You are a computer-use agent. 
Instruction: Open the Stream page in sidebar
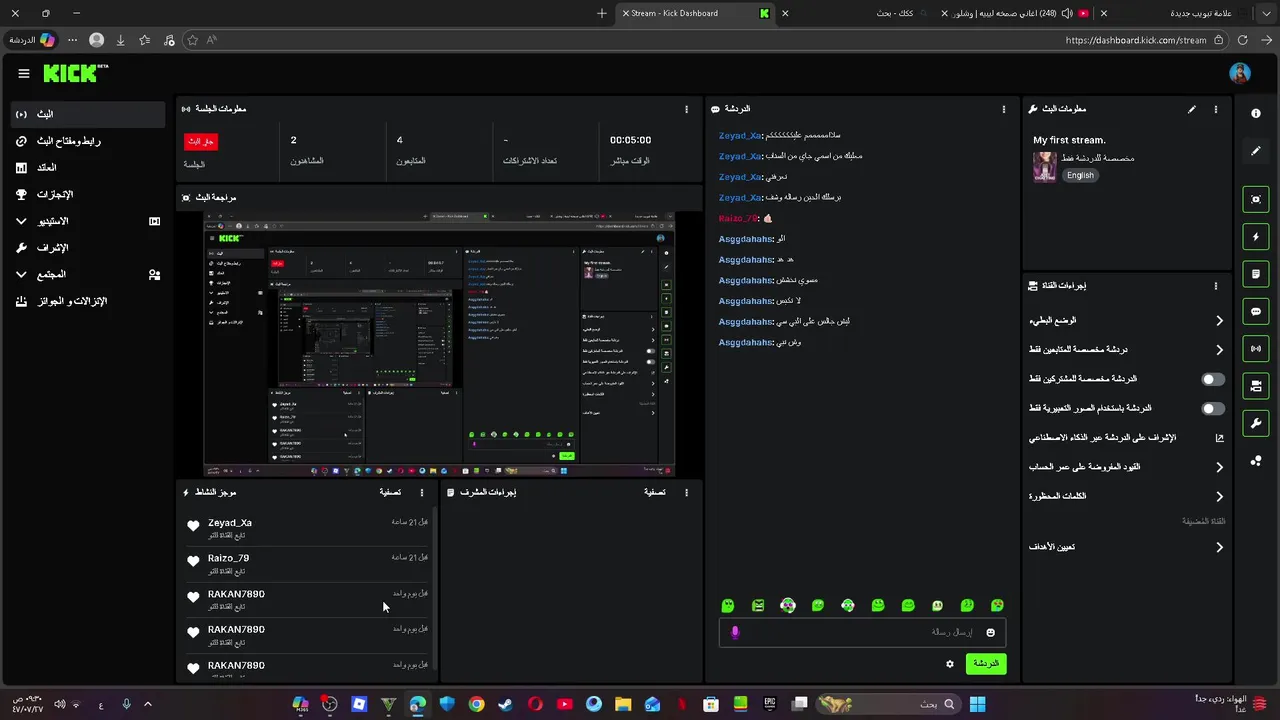(88, 114)
